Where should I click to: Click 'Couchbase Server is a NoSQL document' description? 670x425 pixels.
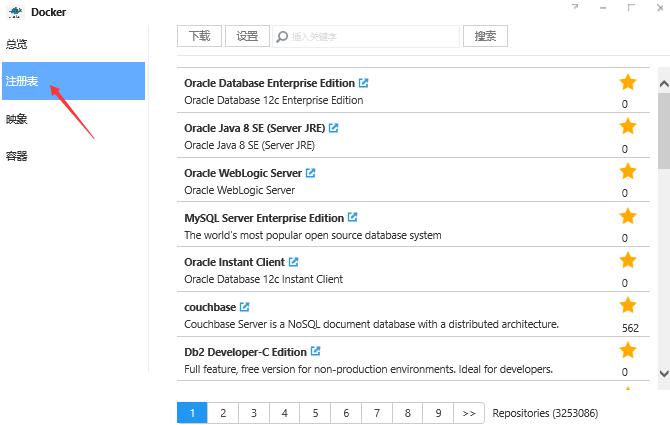point(371,324)
